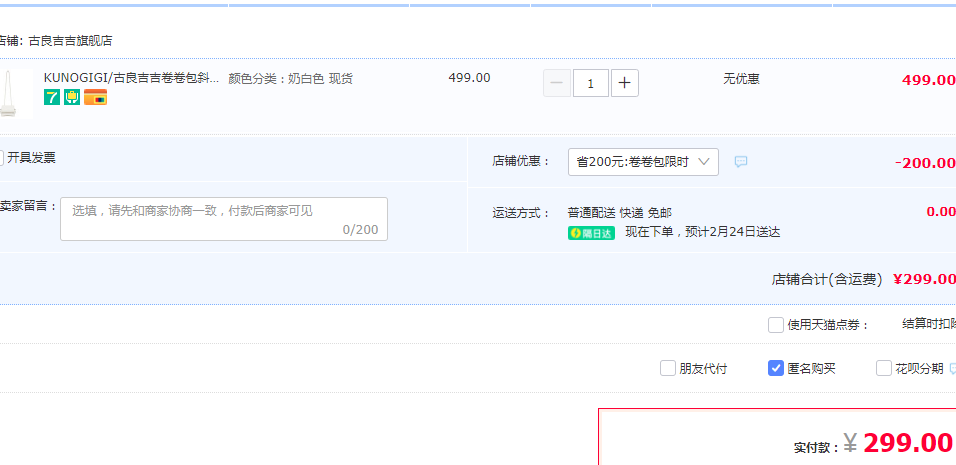The width and height of the screenshot is (956, 465).
Task: Click the orange credit card badge icon
Action: pos(95,97)
